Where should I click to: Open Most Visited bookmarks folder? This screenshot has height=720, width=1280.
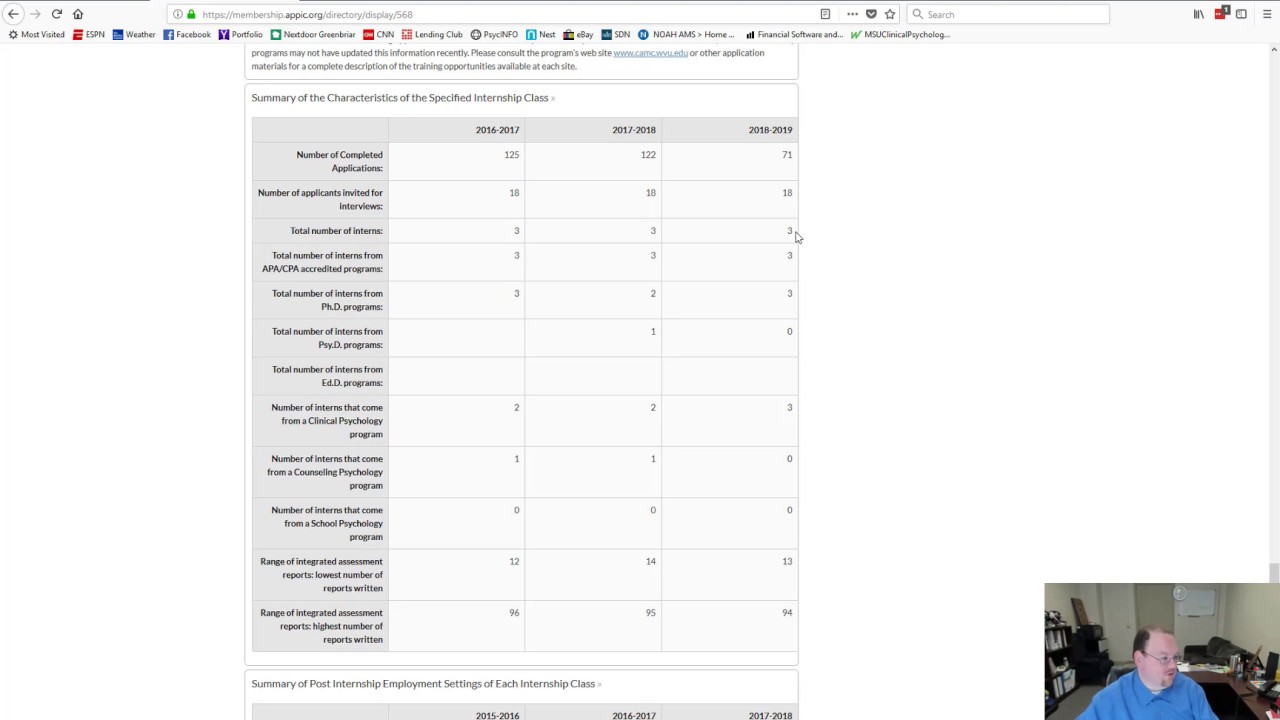(36, 34)
